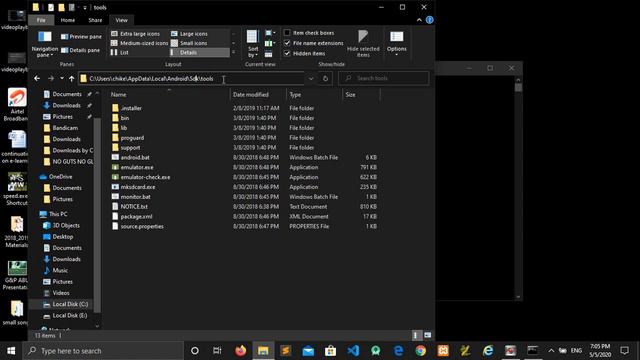Open the Mail app from taskbar
The width and height of the screenshot is (640, 360).
(x=308, y=351)
